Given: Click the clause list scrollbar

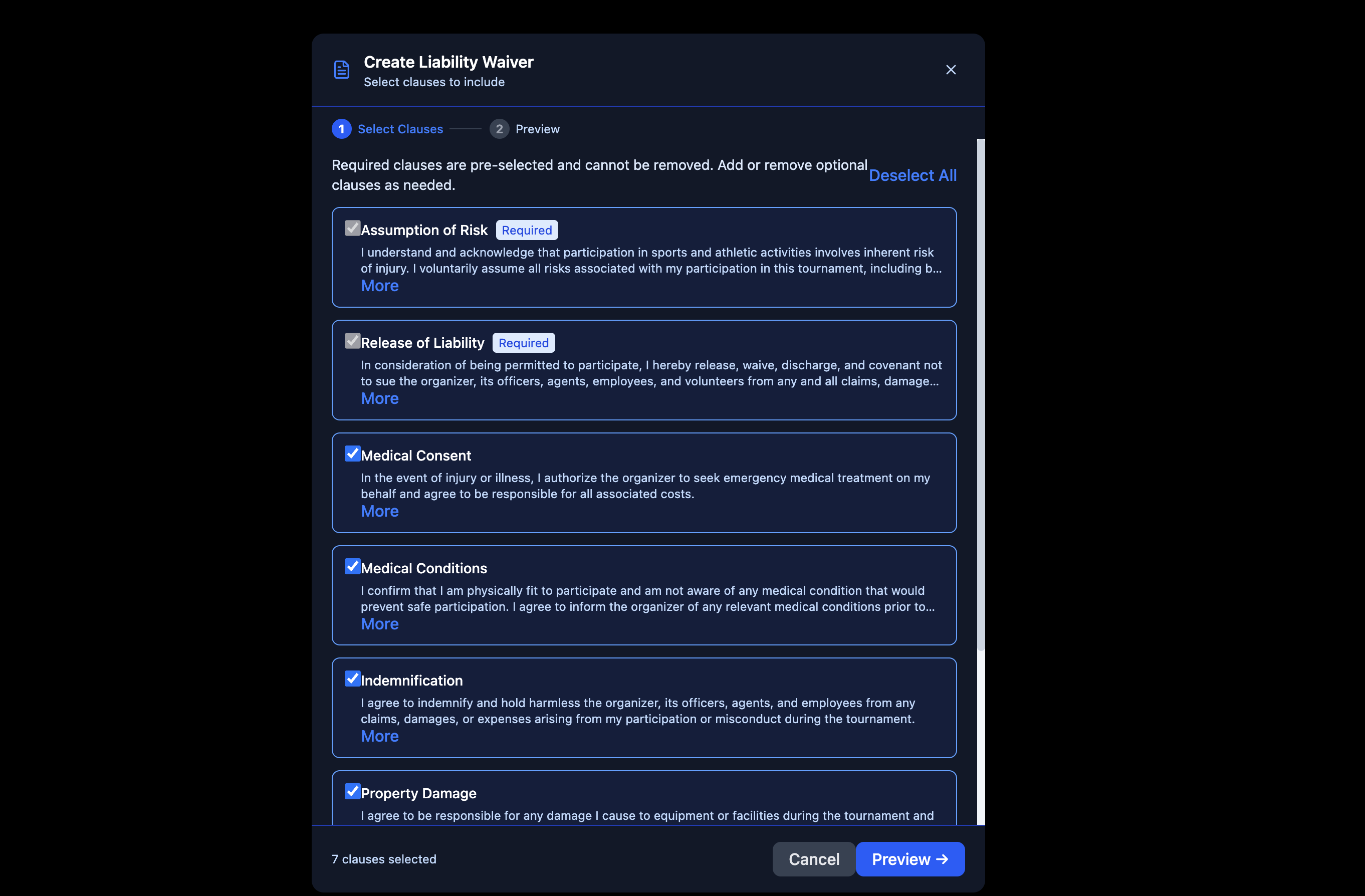Looking at the screenshot, I should tap(981, 395).
